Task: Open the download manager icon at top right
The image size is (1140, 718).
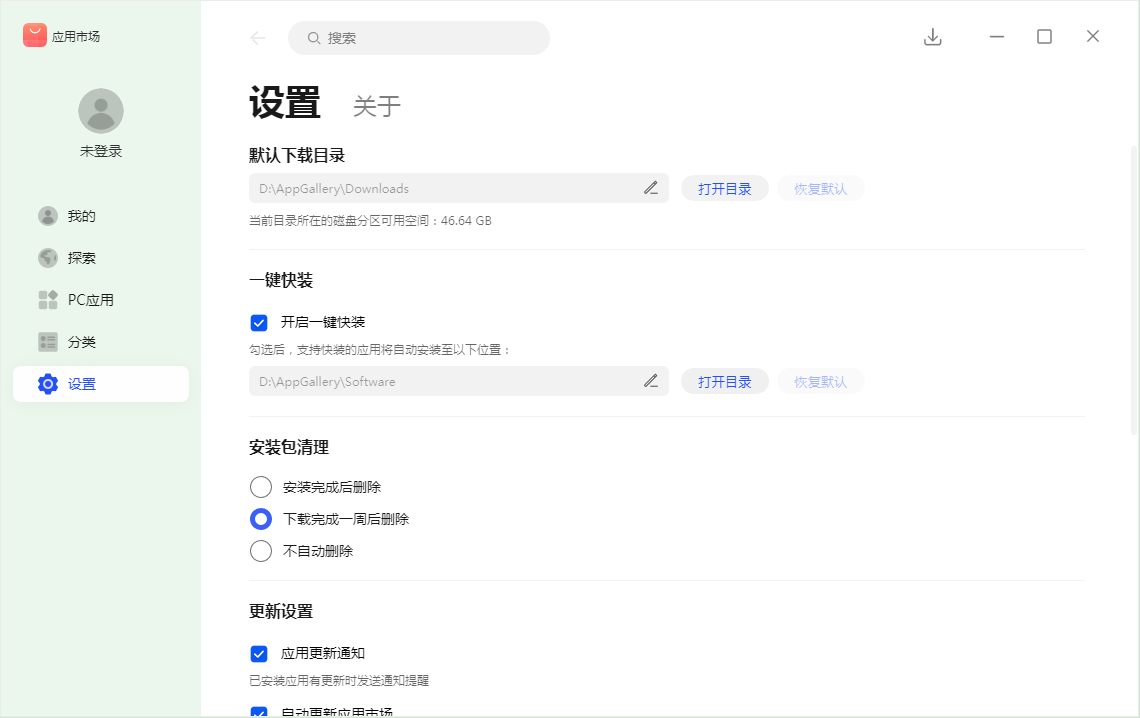Action: coord(932,36)
